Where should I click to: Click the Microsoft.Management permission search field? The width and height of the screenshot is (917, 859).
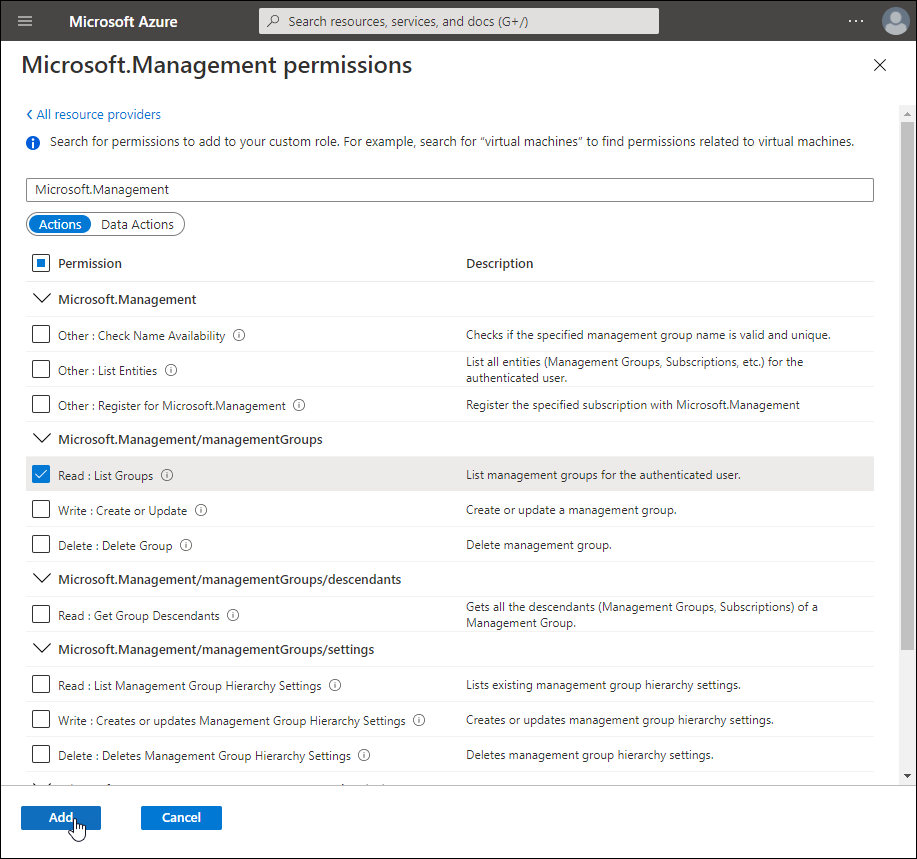[449, 190]
